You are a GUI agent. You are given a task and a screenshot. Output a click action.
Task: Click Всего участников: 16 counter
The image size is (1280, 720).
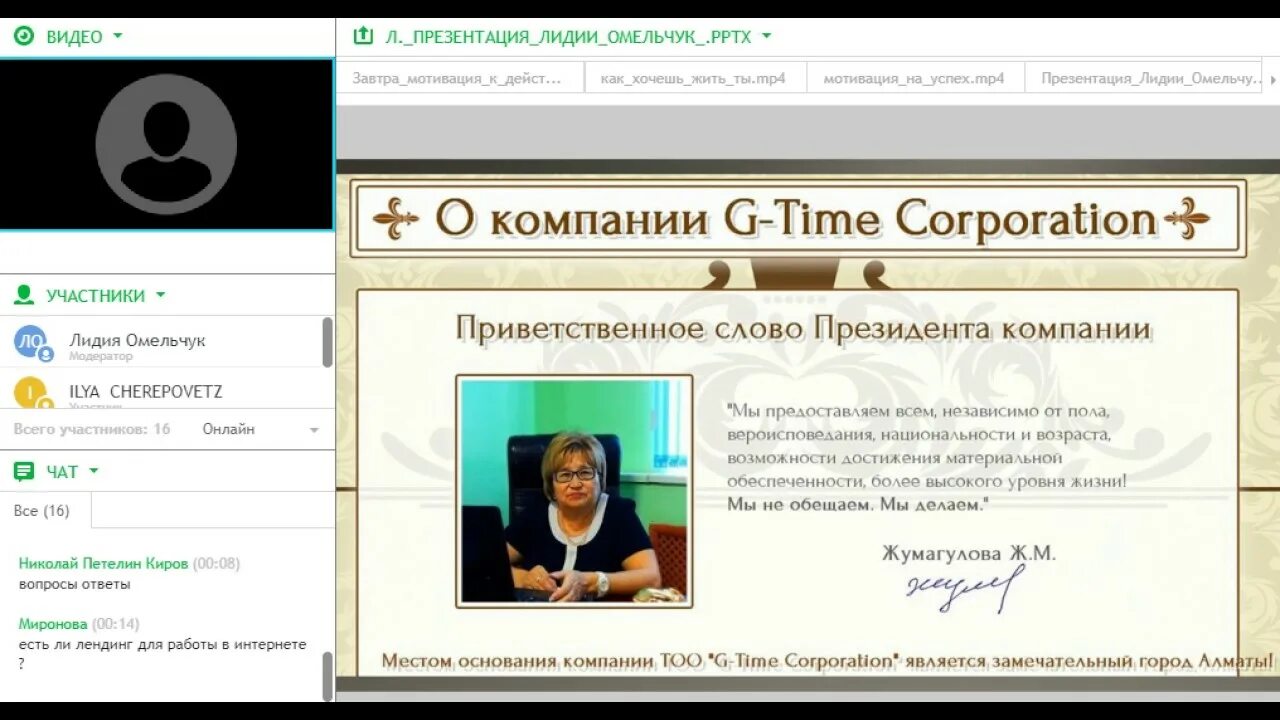tap(92, 429)
